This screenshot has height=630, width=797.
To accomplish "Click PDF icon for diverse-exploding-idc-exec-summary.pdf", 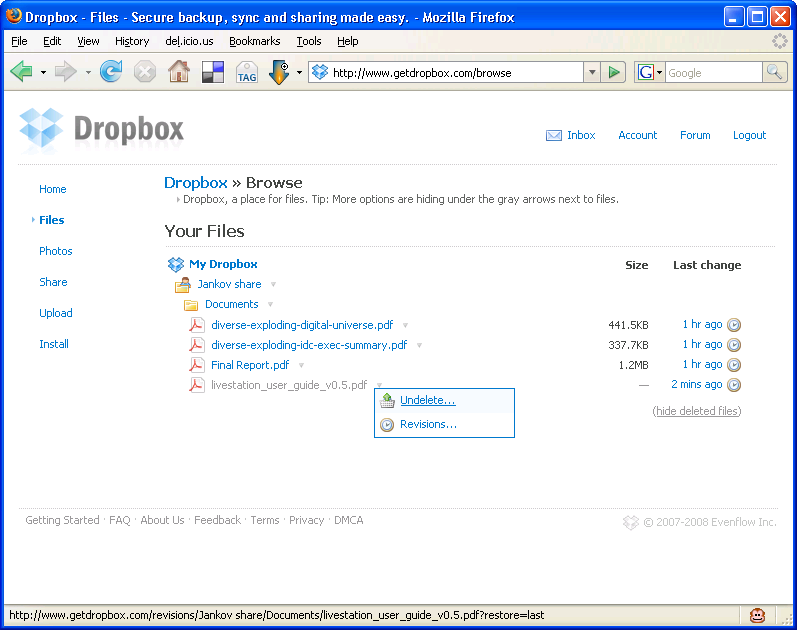I will click(197, 345).
